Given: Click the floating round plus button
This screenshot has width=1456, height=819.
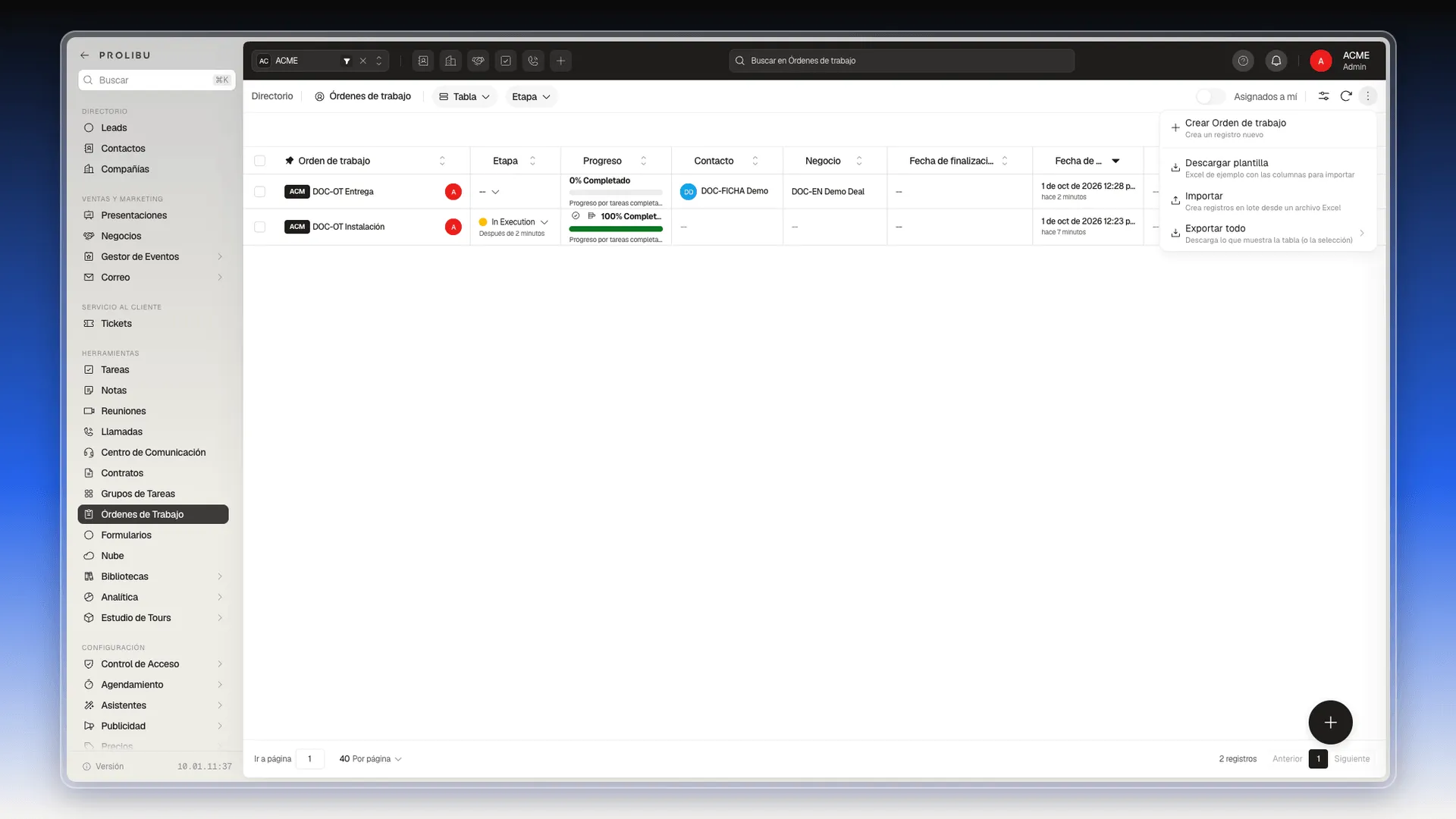Looking at the screenshot, I should pos(1330,723).
